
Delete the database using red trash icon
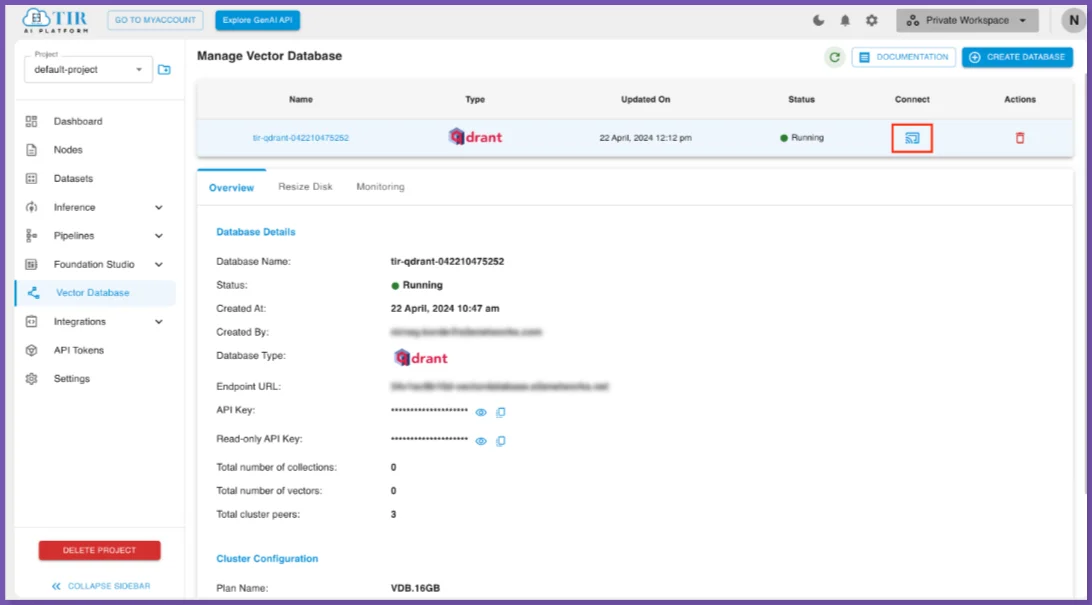[x=1020, y=138]
